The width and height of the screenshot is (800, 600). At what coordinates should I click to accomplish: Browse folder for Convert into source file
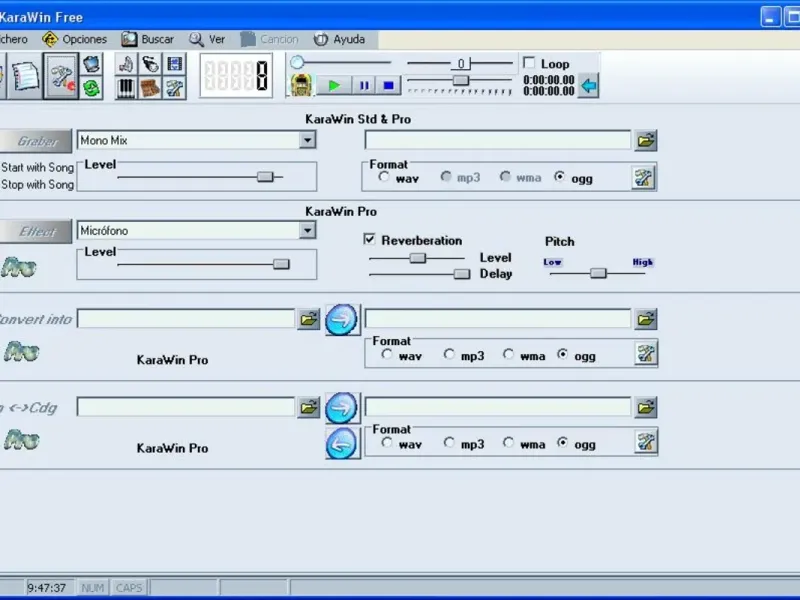[309, 319]
